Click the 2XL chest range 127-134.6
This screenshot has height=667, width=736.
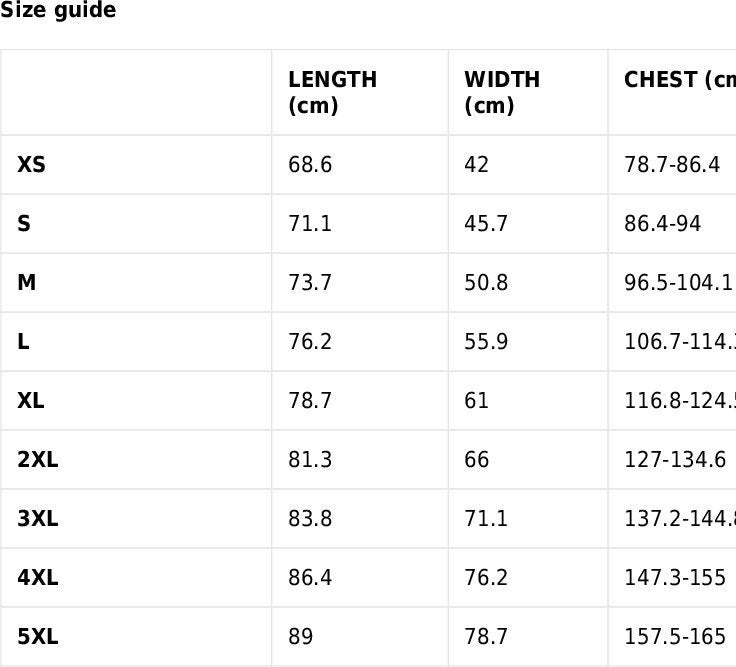(675, 460)
